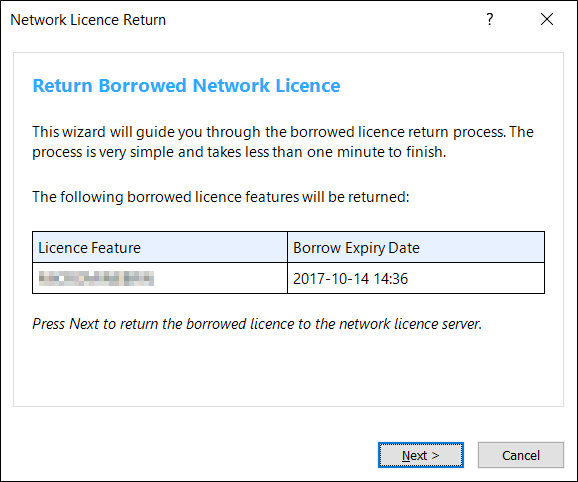
Task: Close the Network Licence Return dialog
Action: (x=547, y=19)
